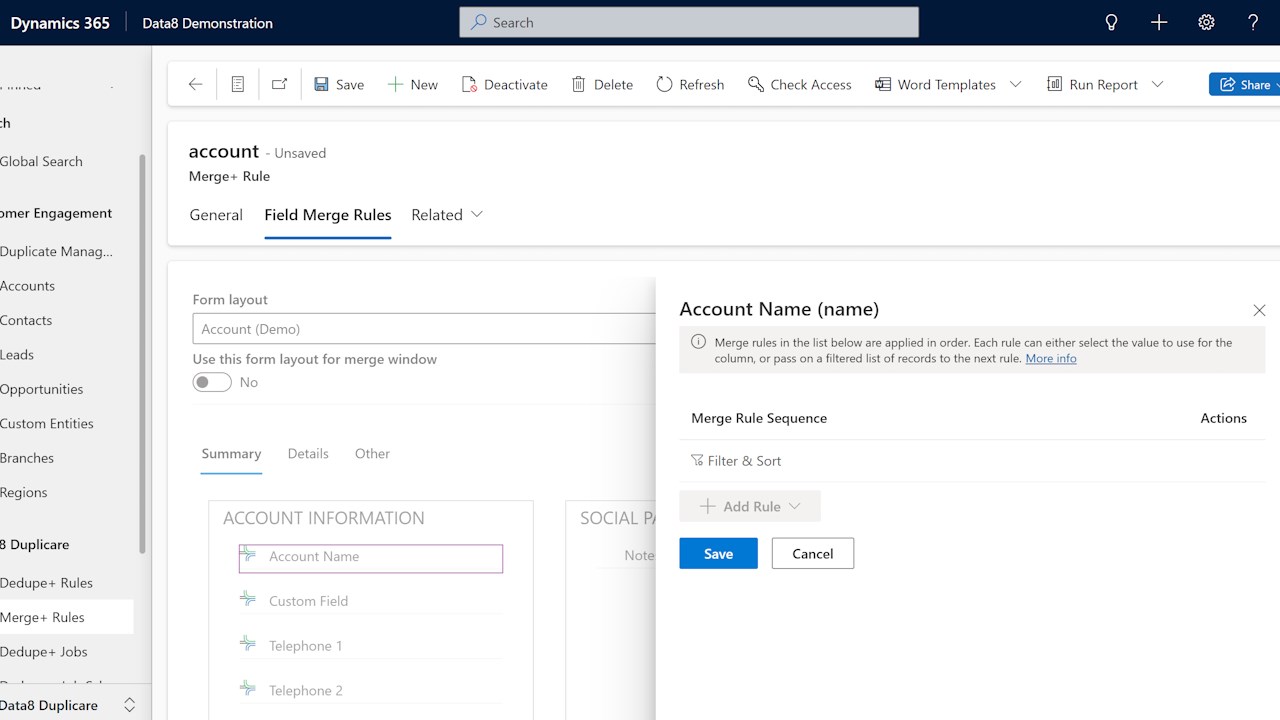
Task: Open Dedupe+ Jobs in the sidebar
Action: [44, 652]
